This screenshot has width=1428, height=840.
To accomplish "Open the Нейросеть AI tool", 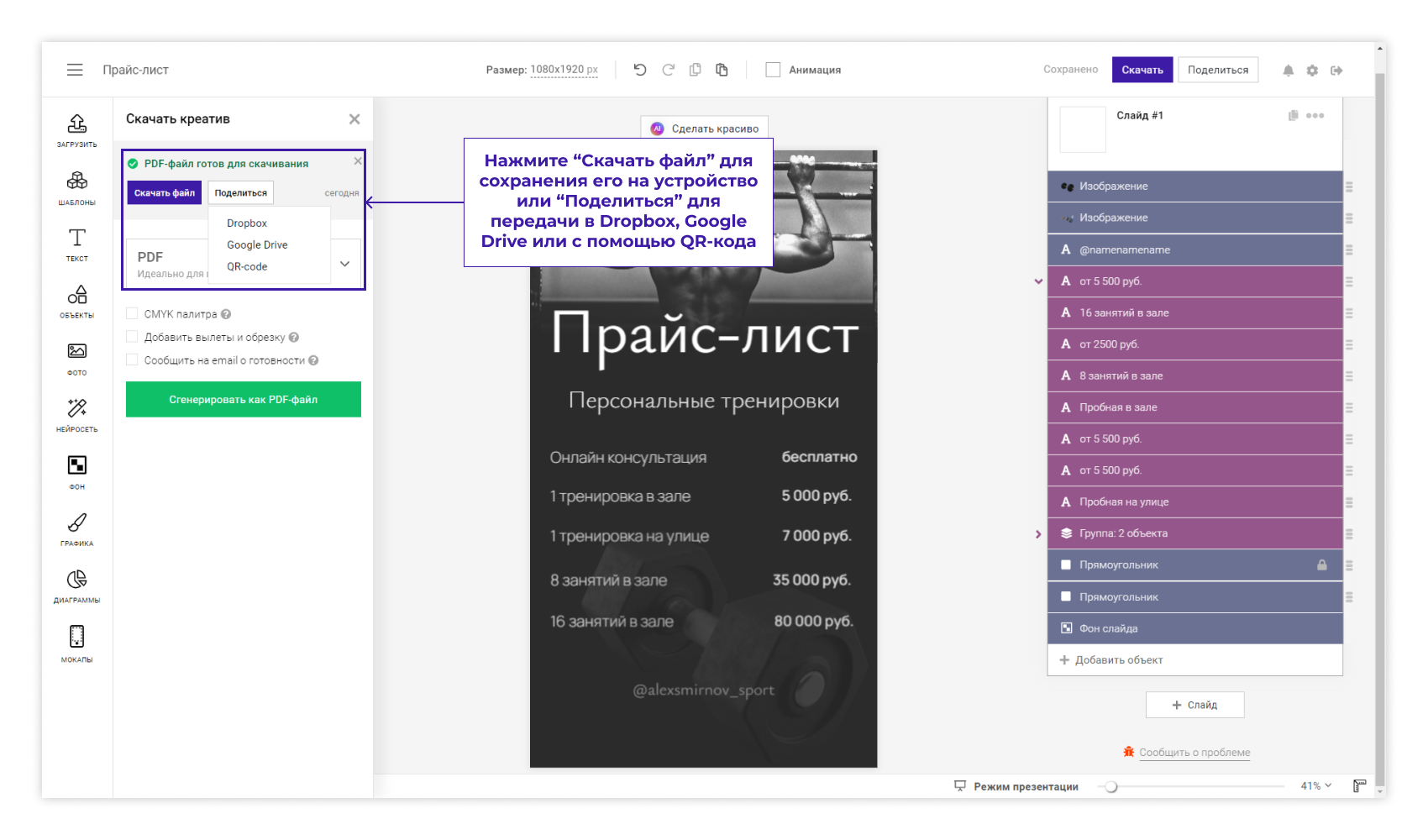I will pos(76,414).
